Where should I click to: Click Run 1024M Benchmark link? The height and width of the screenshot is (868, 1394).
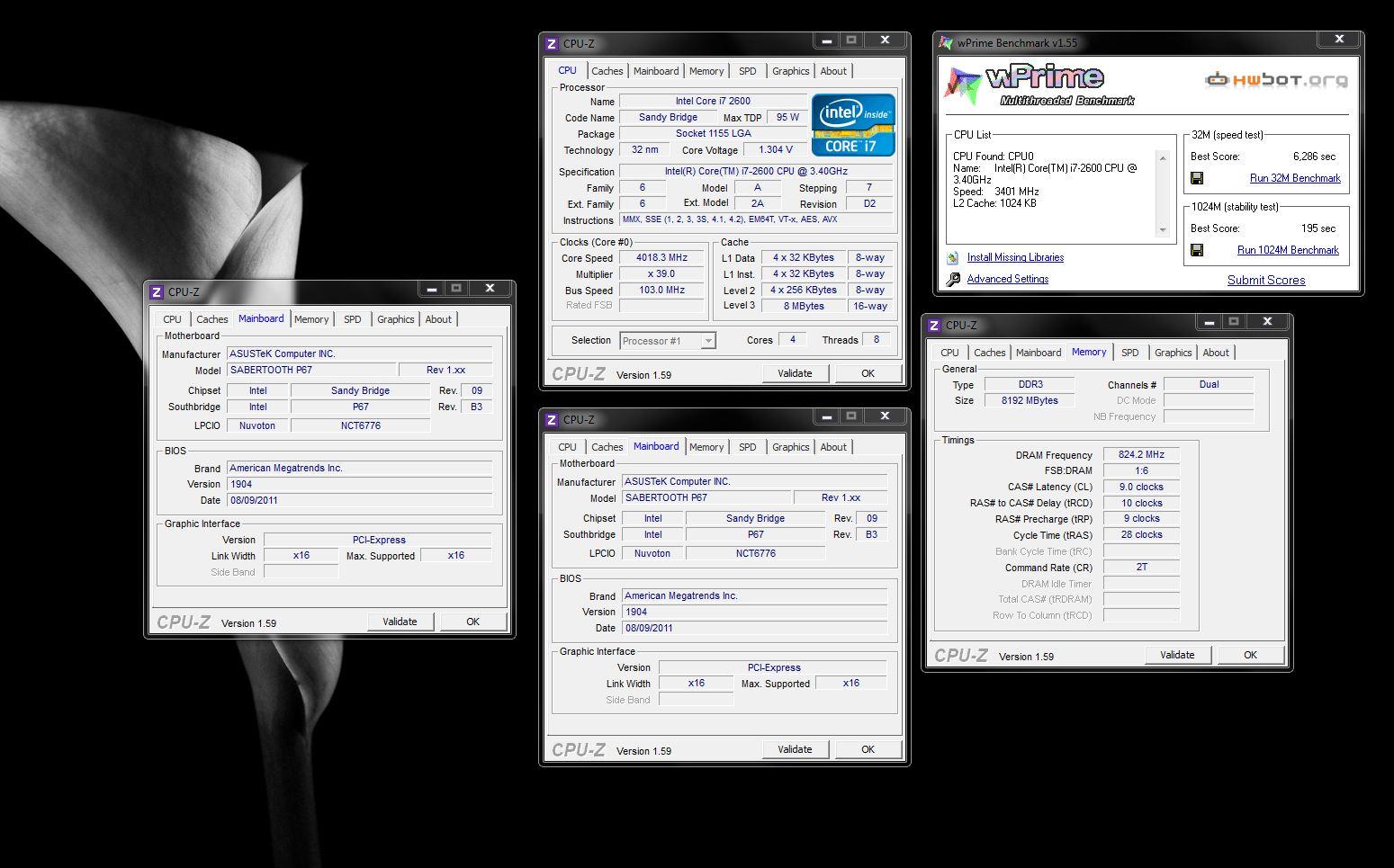[1288, 250]
